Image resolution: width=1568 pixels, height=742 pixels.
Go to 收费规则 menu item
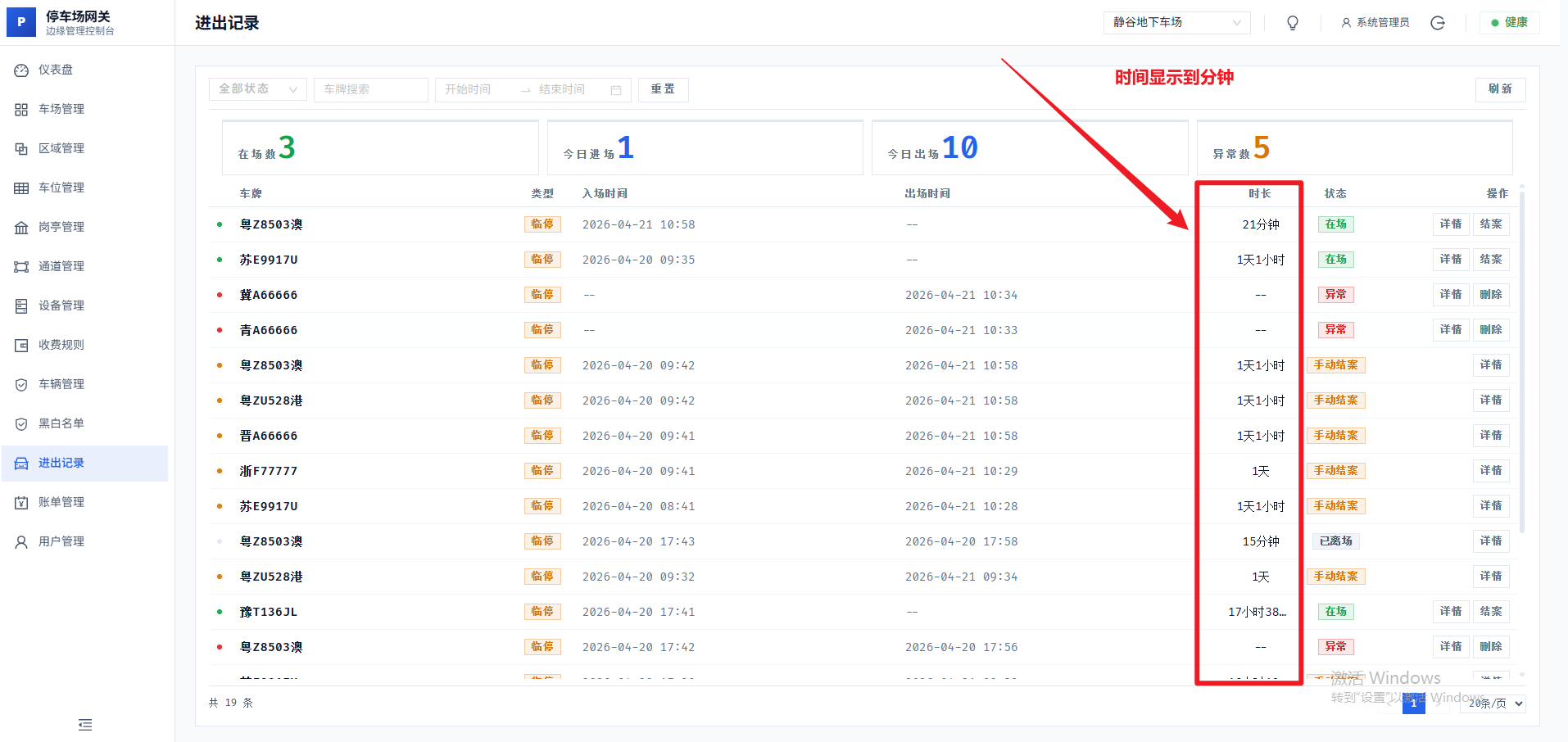tap(61, 346)
